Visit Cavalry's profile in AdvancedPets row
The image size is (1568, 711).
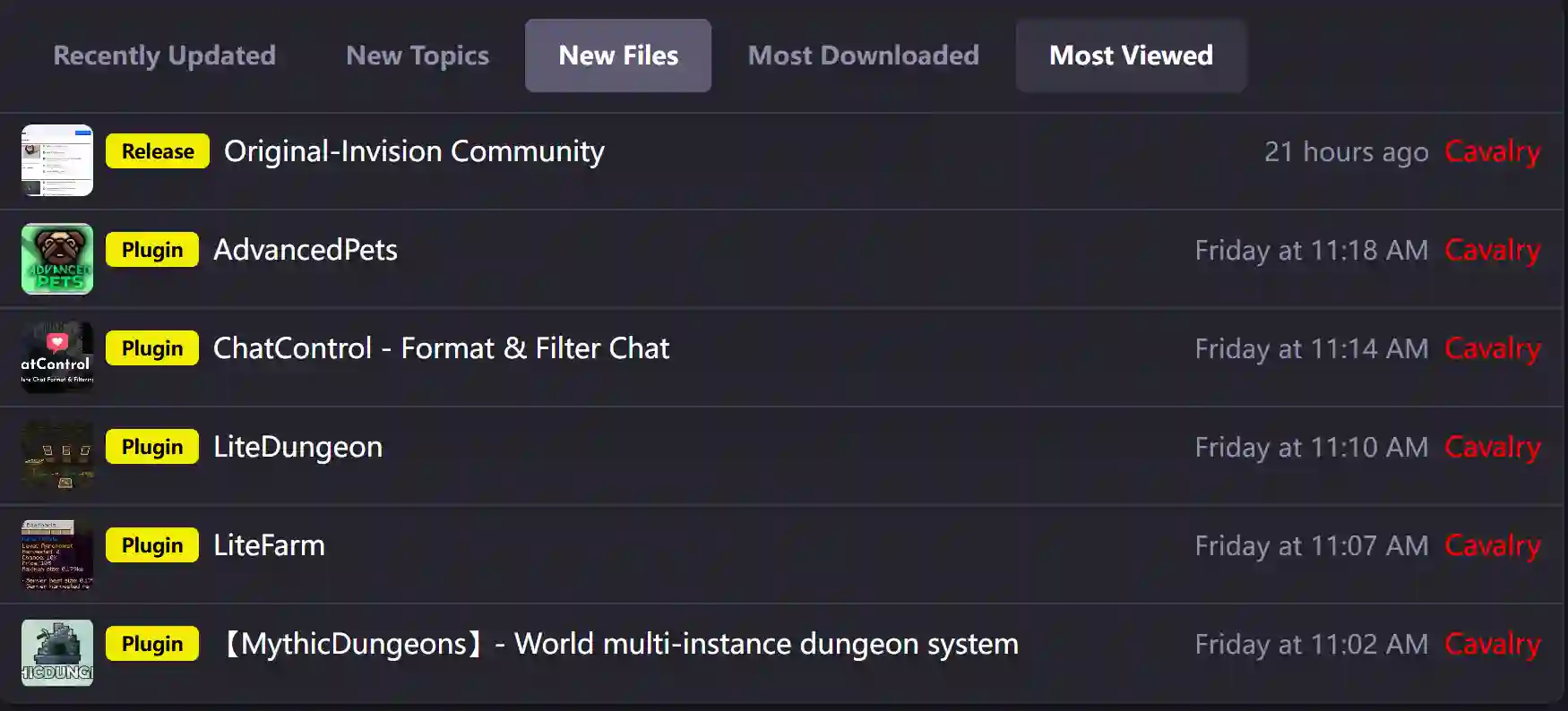pyautogui.click(x=1493, y=250)
